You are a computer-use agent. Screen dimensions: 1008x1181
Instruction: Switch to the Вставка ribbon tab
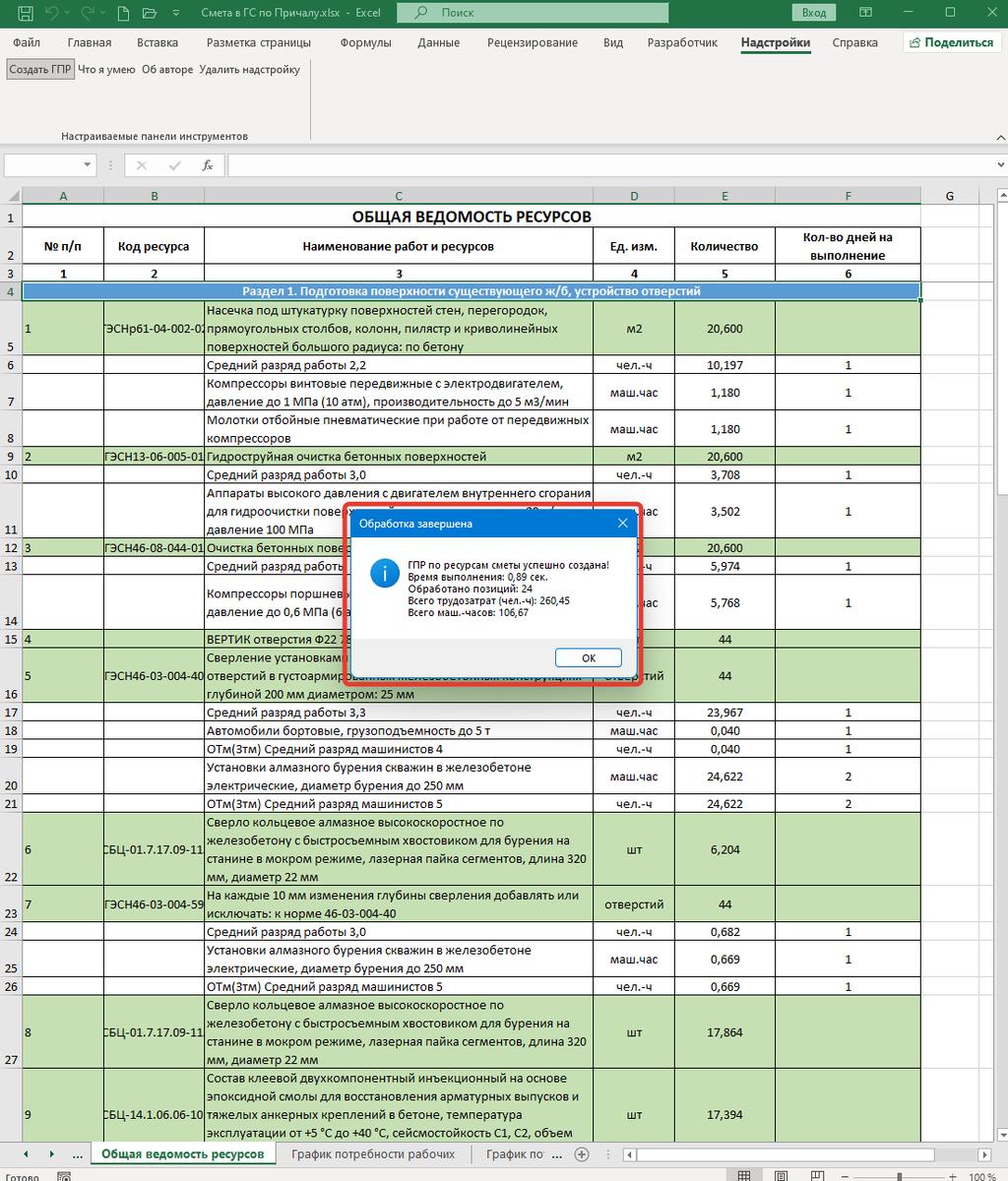157,43
